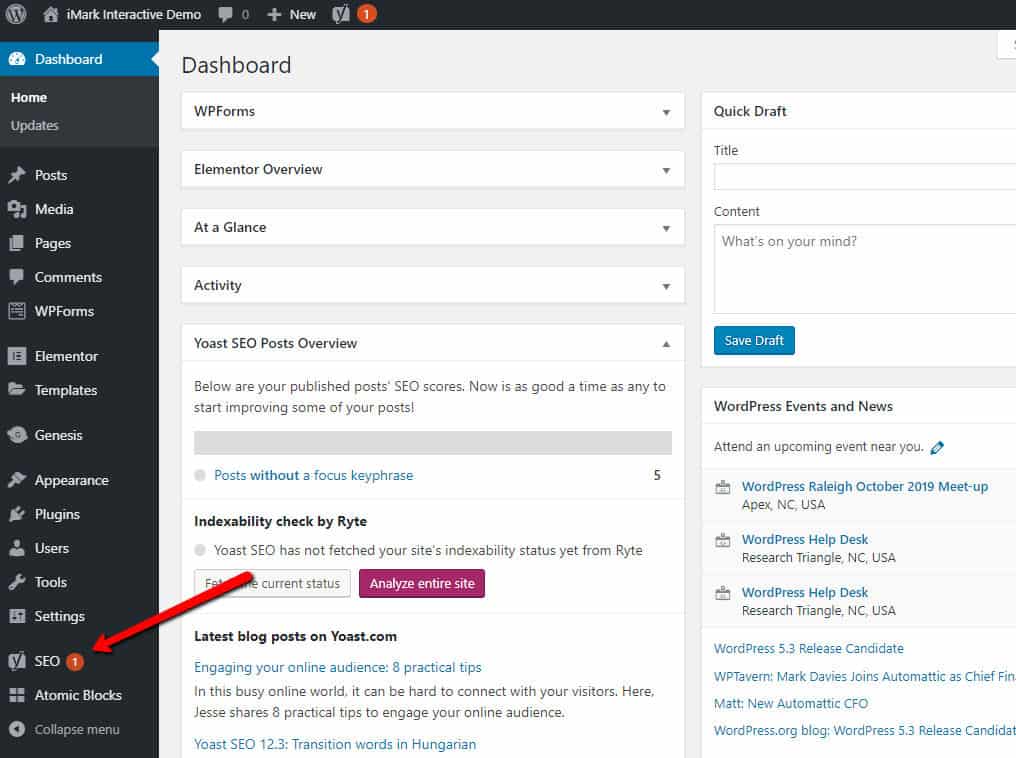Open the comments bubble in admin bar
Image resolution: width=1016 pixels, height=758 pixels.
[225, 14]
